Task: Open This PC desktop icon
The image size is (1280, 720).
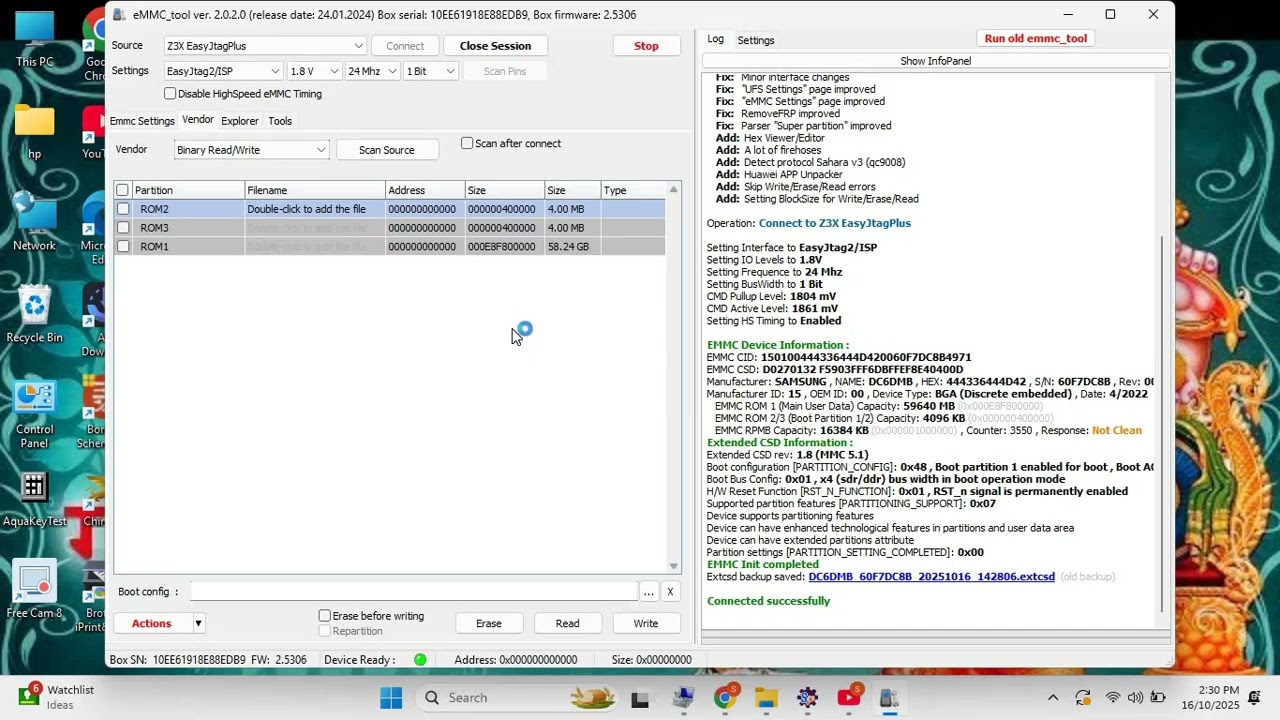Action: (34, 38)
